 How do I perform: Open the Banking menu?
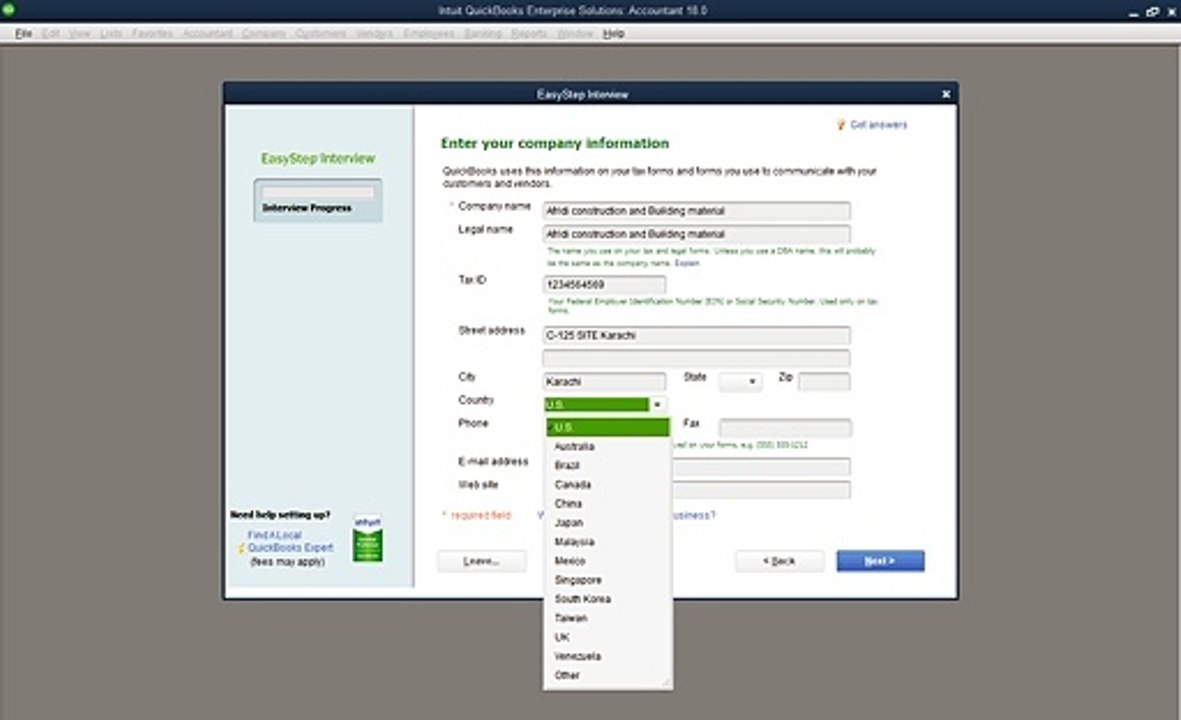click(483, 34)
